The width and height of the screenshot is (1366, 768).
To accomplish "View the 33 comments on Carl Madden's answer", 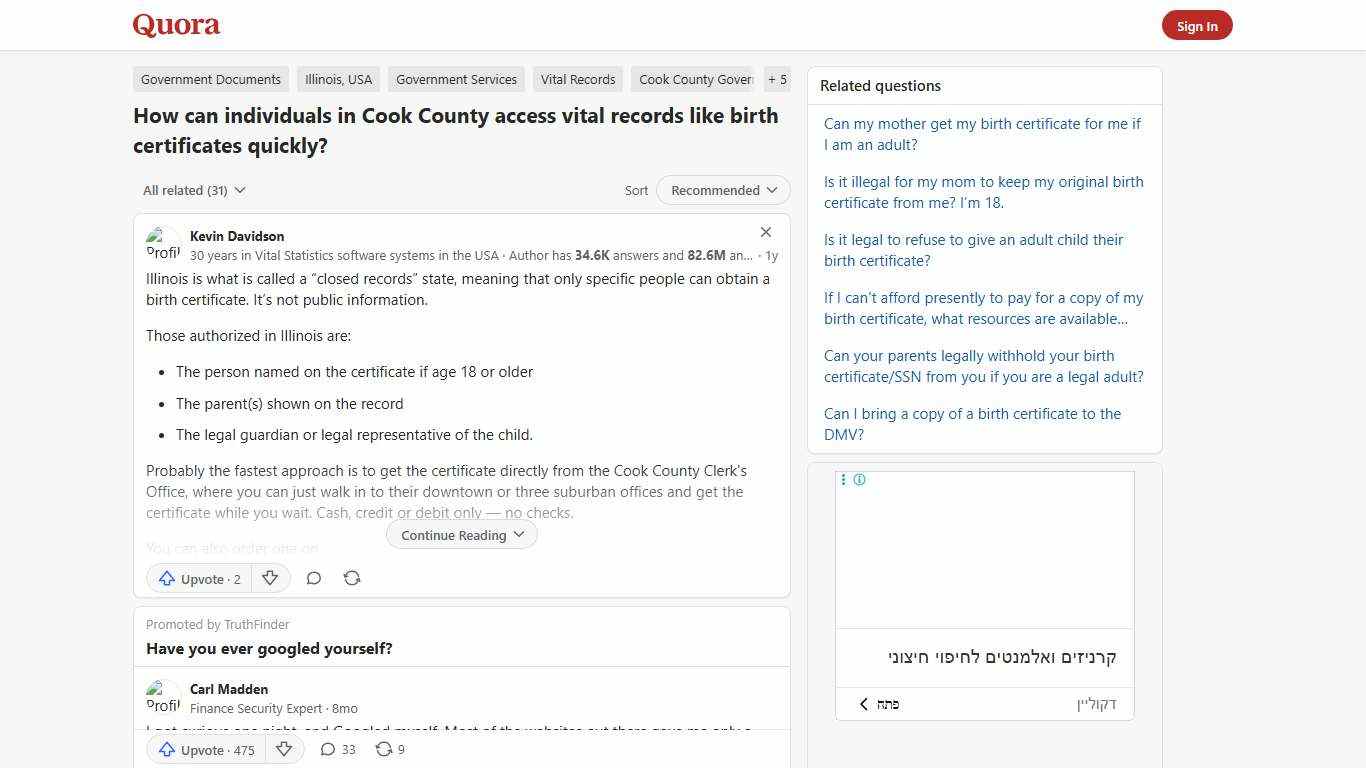I will (337, 749).
